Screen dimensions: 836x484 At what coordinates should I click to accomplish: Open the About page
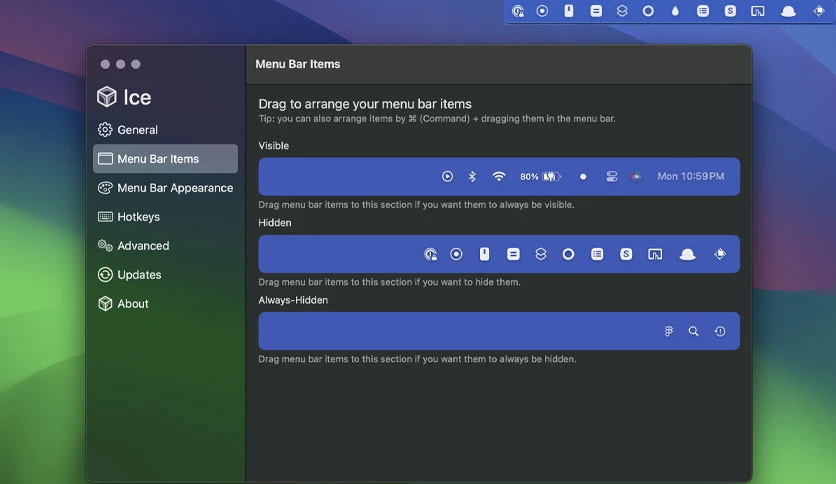coord(123,303)
